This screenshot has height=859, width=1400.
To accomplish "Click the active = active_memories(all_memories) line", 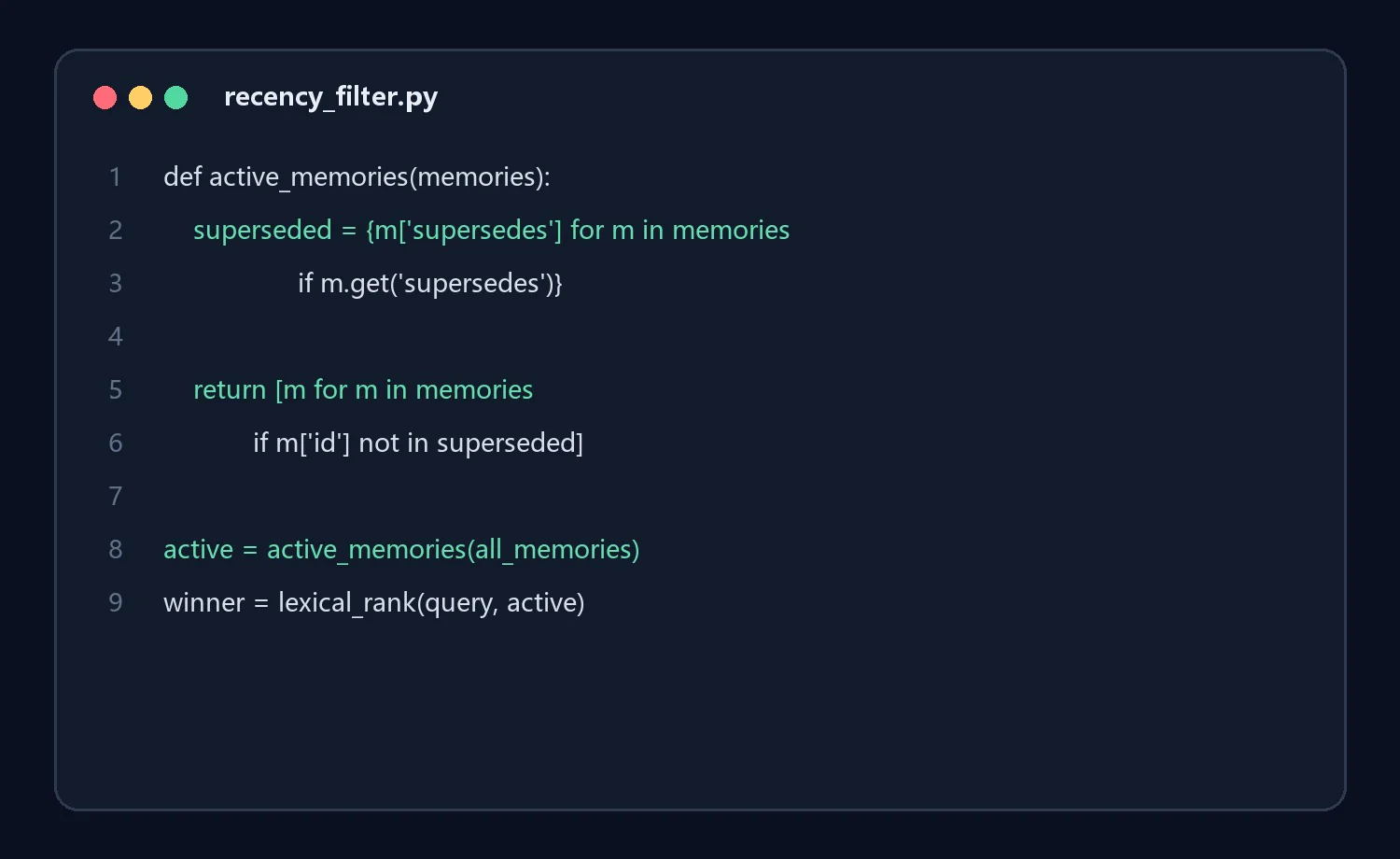I will click(401, 549).
